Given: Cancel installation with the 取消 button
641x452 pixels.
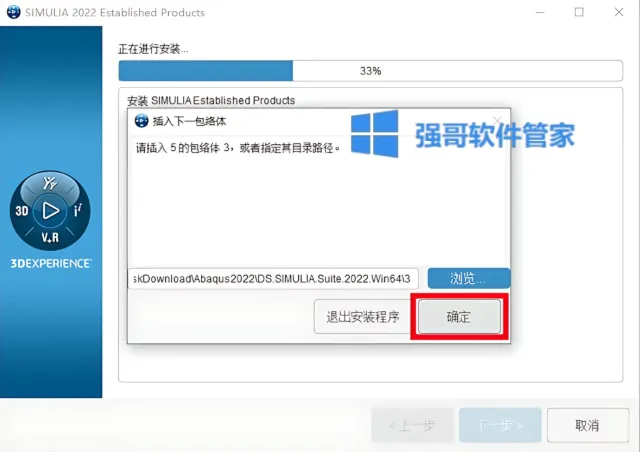Looking at the screenshot, I should click(x=587, y=425).
